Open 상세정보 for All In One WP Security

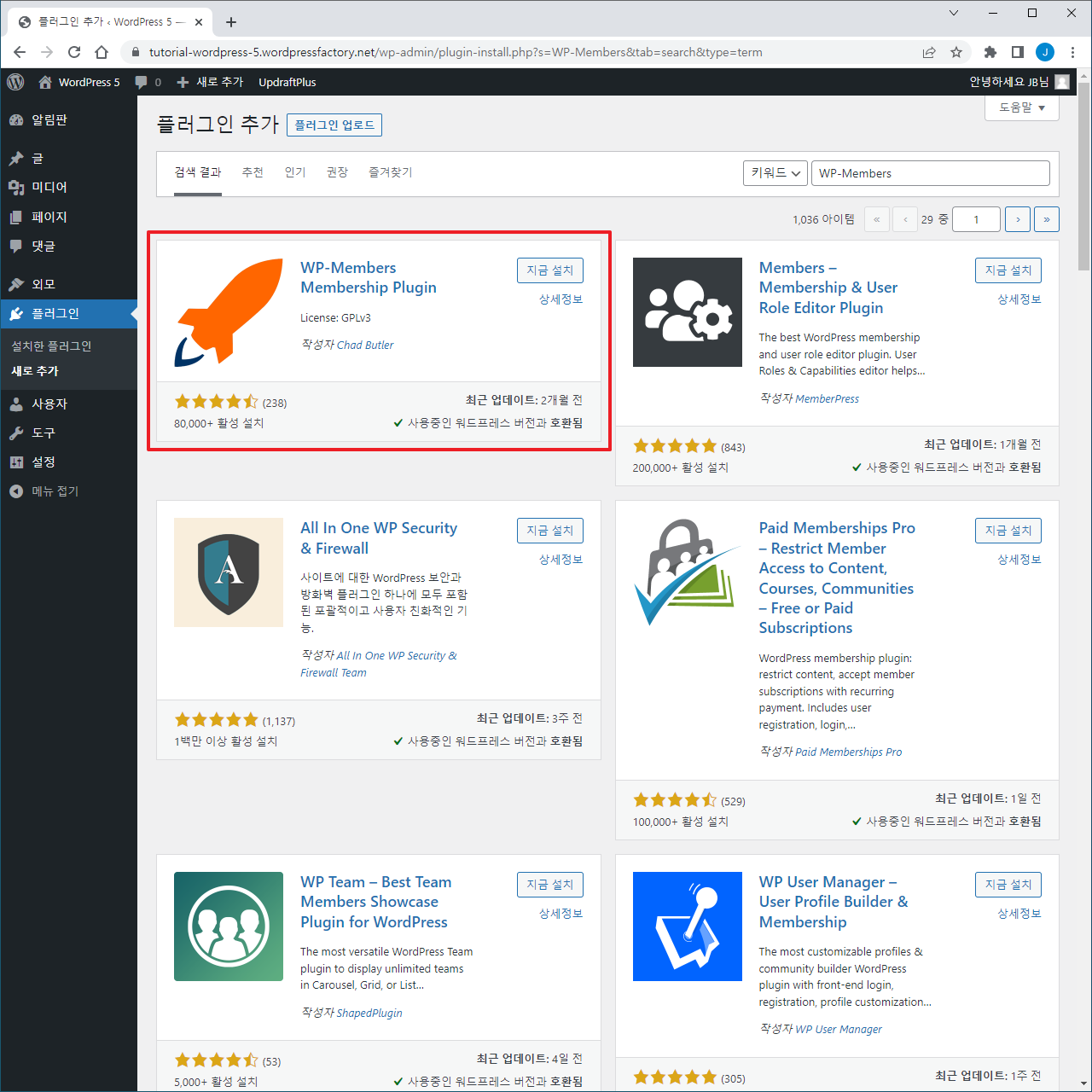561,560
